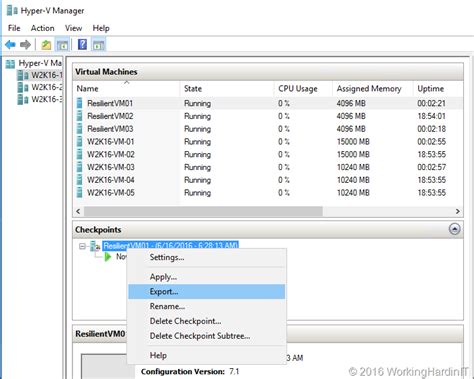474x379 pixels.
Task: Sort by the State column header
Action: 227,89
